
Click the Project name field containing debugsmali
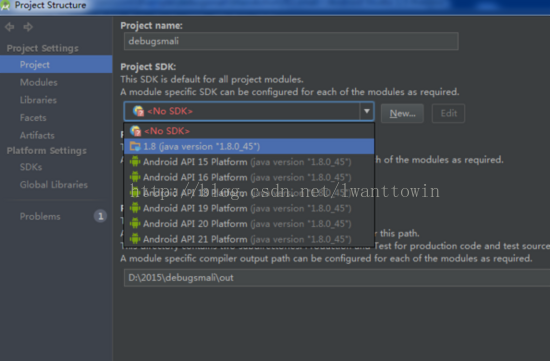point(291,41)
